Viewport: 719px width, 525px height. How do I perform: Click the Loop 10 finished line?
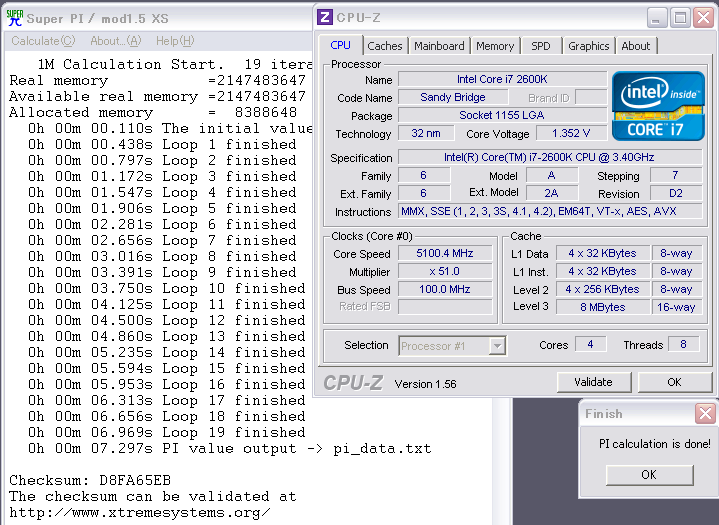[x=166, y=288]
